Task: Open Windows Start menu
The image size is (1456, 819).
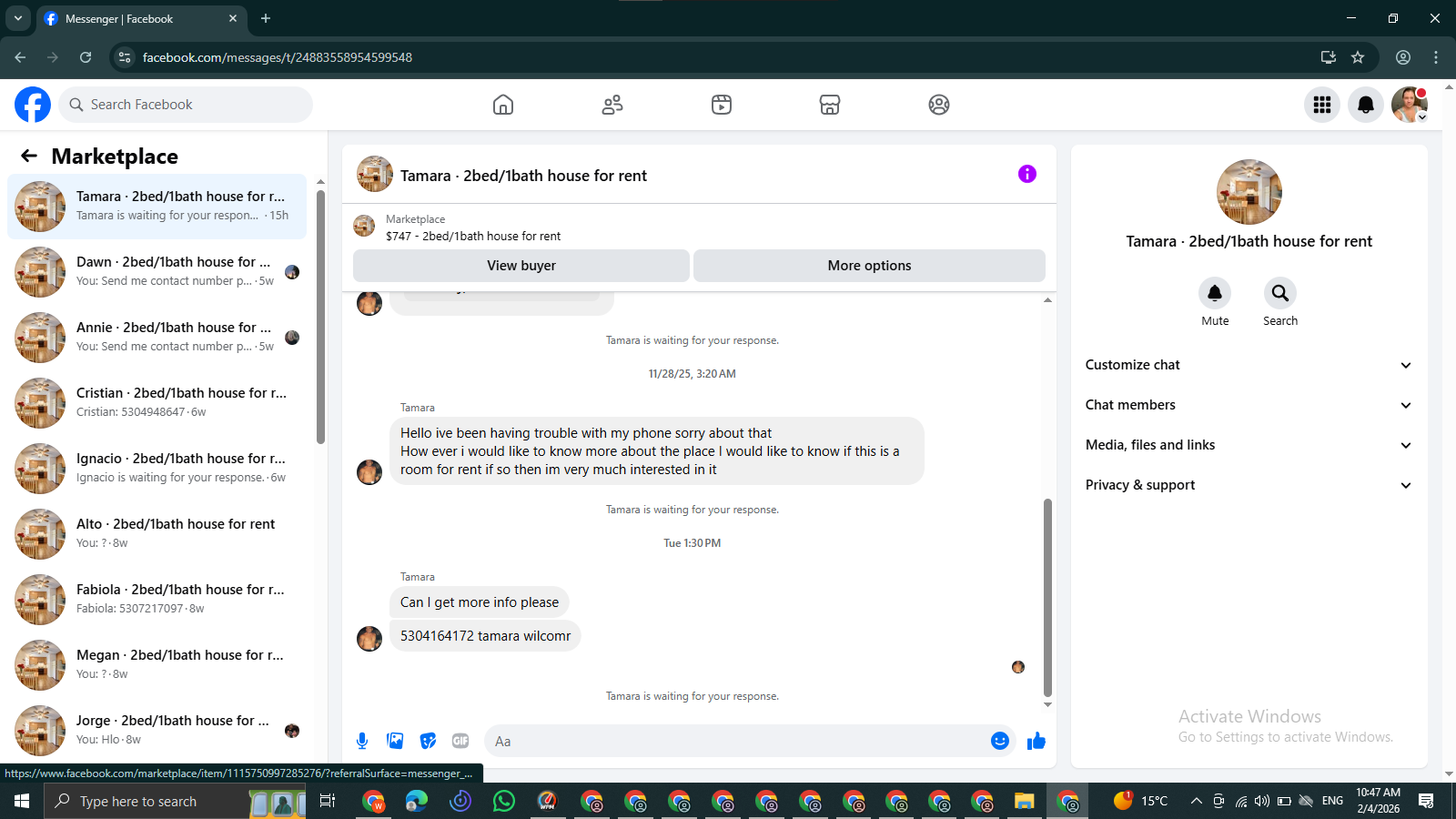Action: (x=22, y=801)
